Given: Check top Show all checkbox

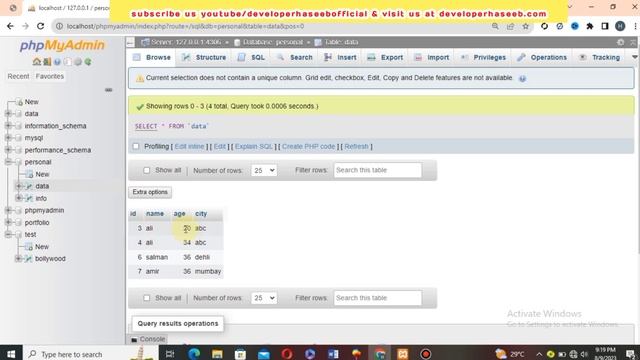Looking at the screenshot, I should pos(147,170).
